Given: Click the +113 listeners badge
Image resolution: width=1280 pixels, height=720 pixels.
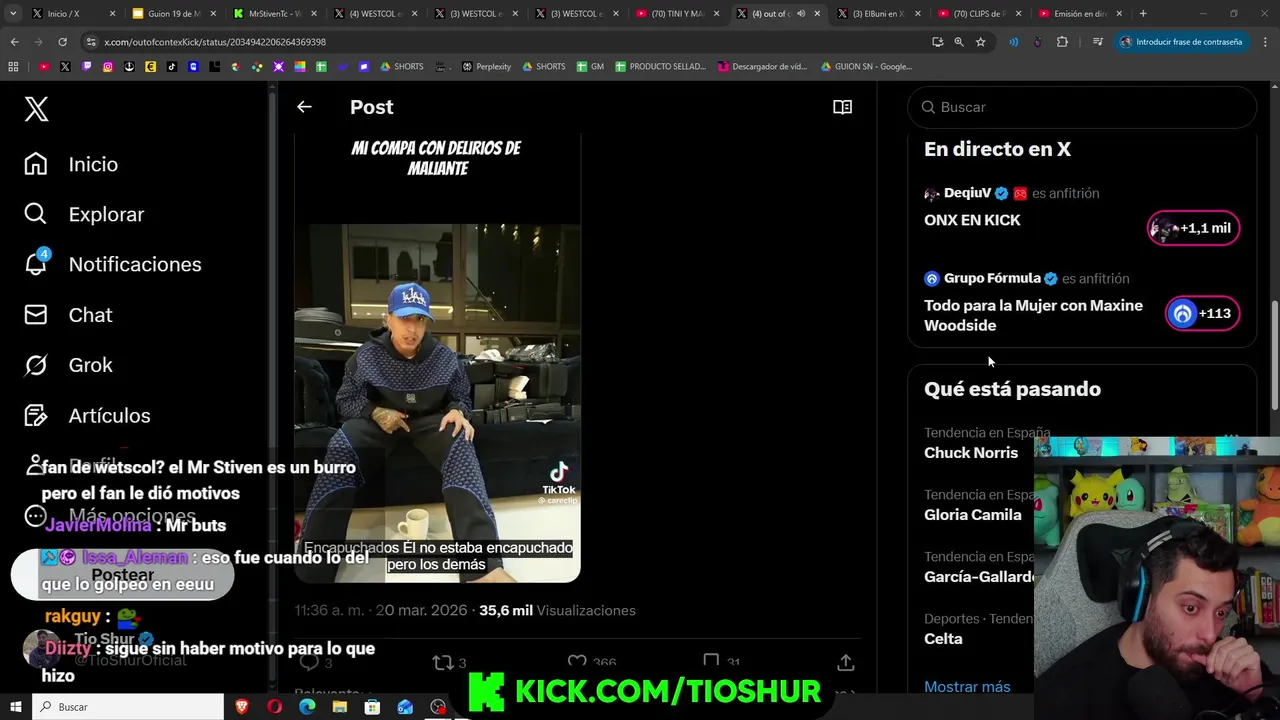Looking at the screenshot, I should (1203, 313).
